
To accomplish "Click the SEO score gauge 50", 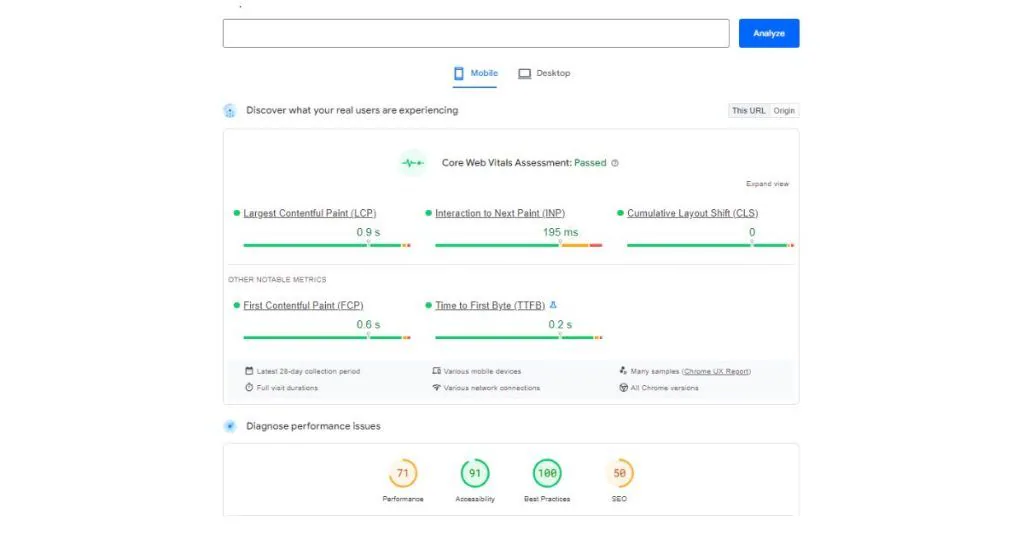I will coord(619,473).
